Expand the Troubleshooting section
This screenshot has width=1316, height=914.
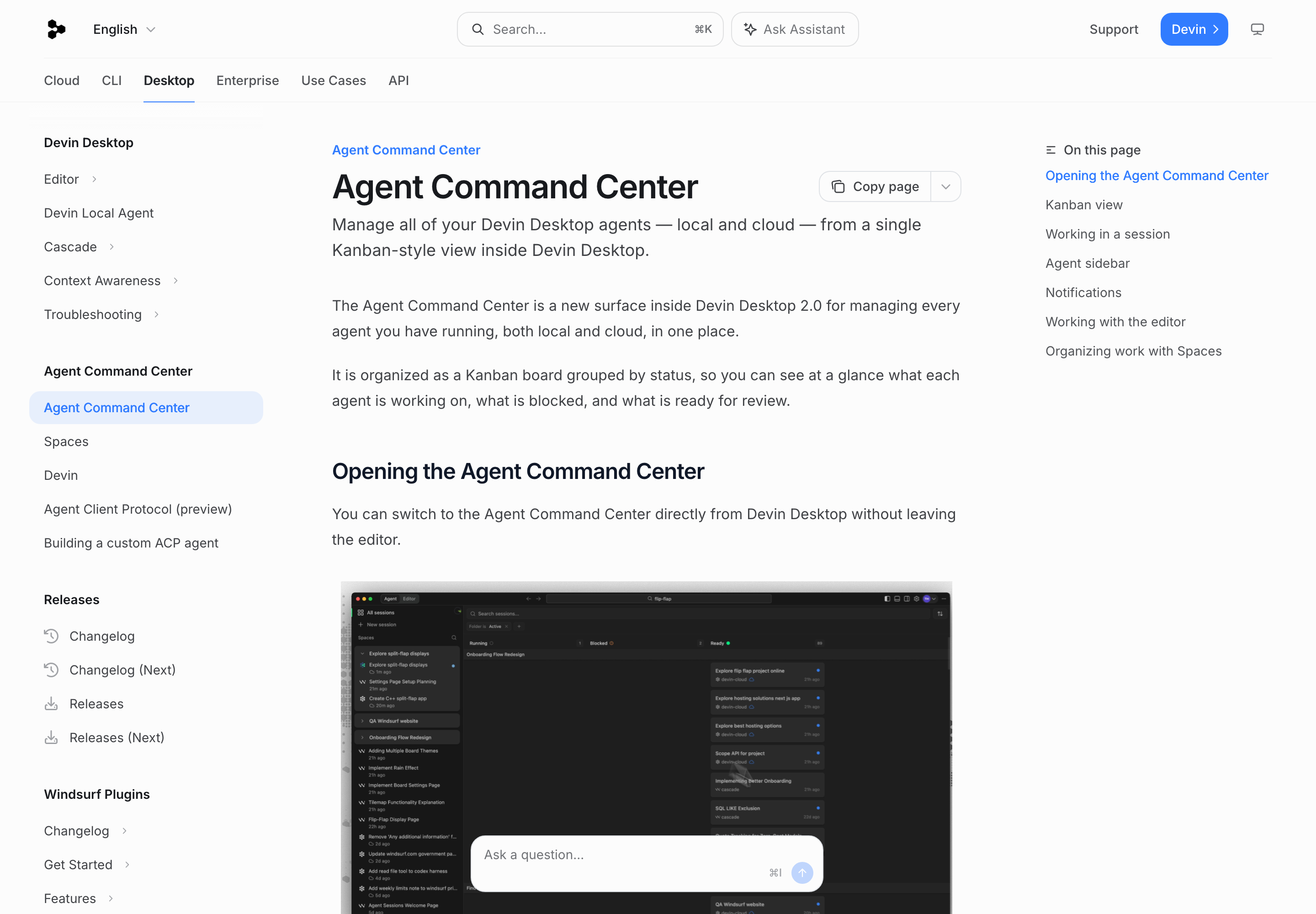point(101,314)
